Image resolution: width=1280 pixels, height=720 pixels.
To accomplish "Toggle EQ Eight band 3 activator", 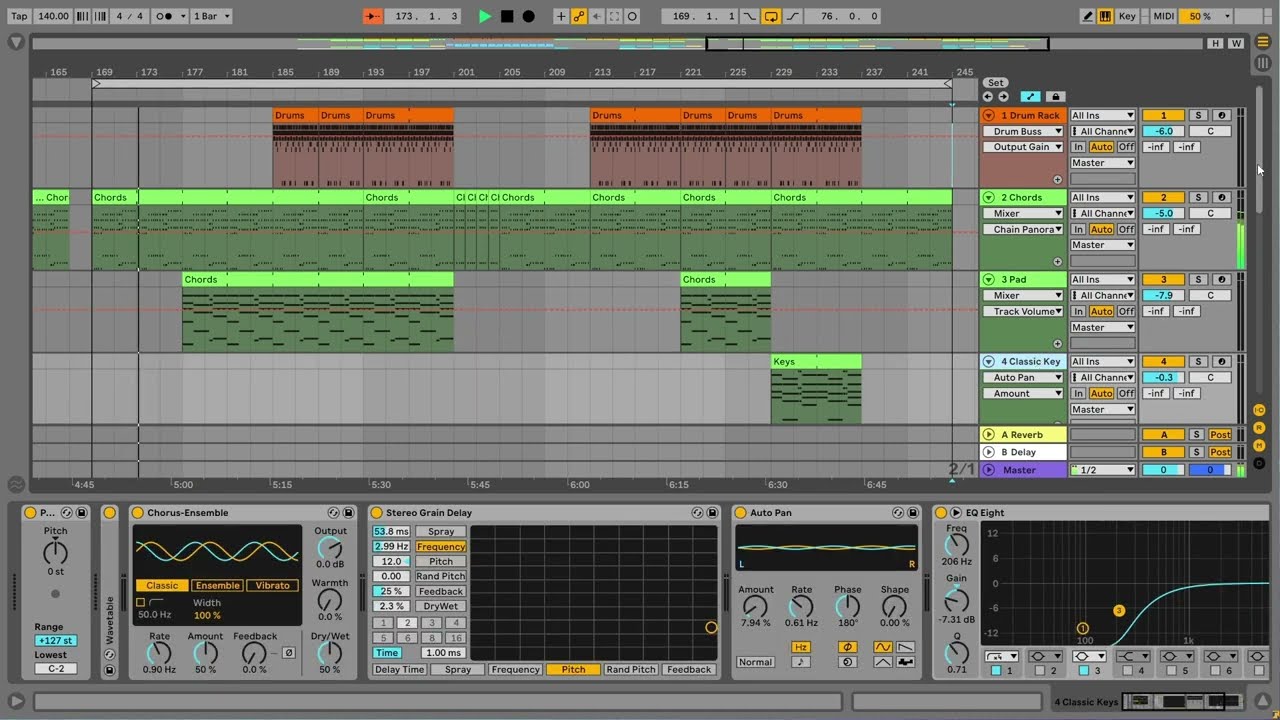I will pos(1083,671).
